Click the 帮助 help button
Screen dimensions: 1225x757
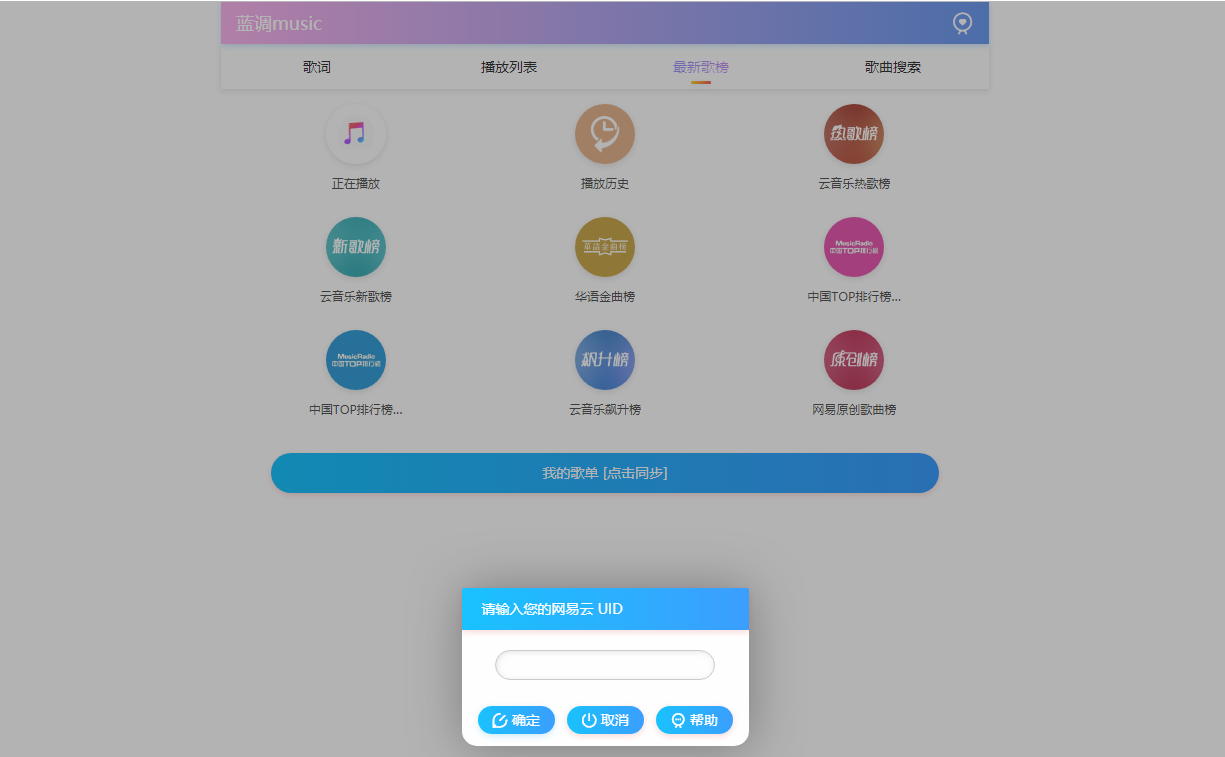click(694, 720)
